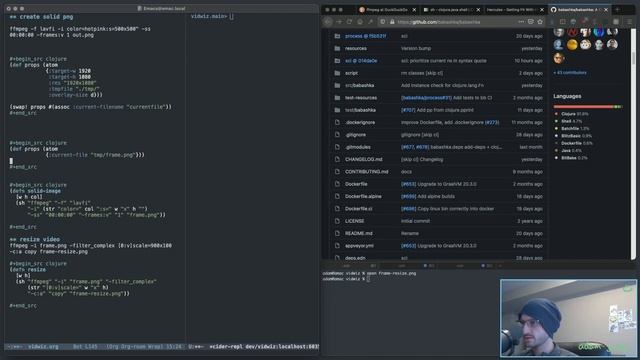Screen dimensions: 640x360
Task: Reload the GitHub page
Action: [x=349, y=22]
